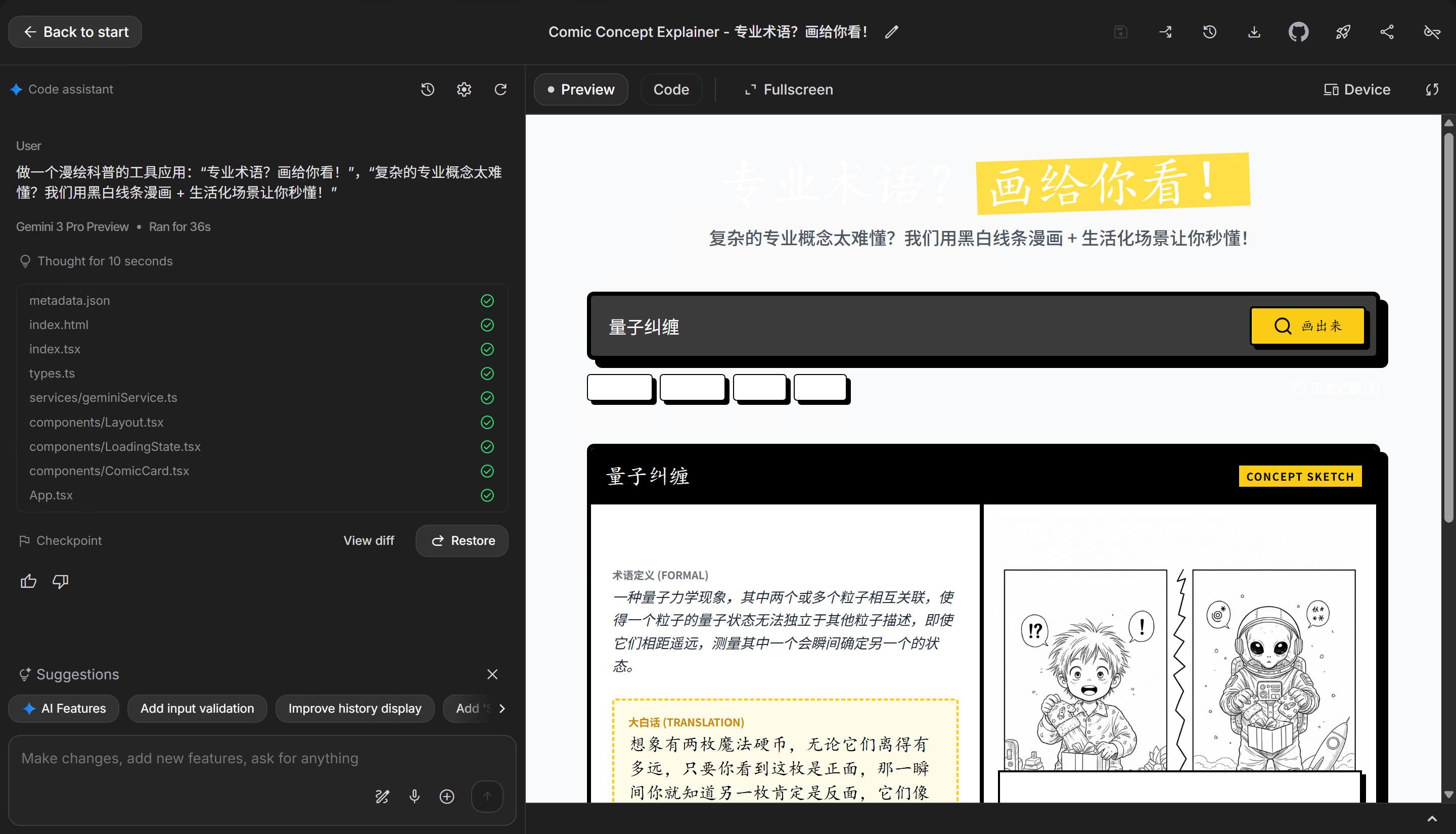Click the yellow 画出来 button

click(x=1308, y=326)
